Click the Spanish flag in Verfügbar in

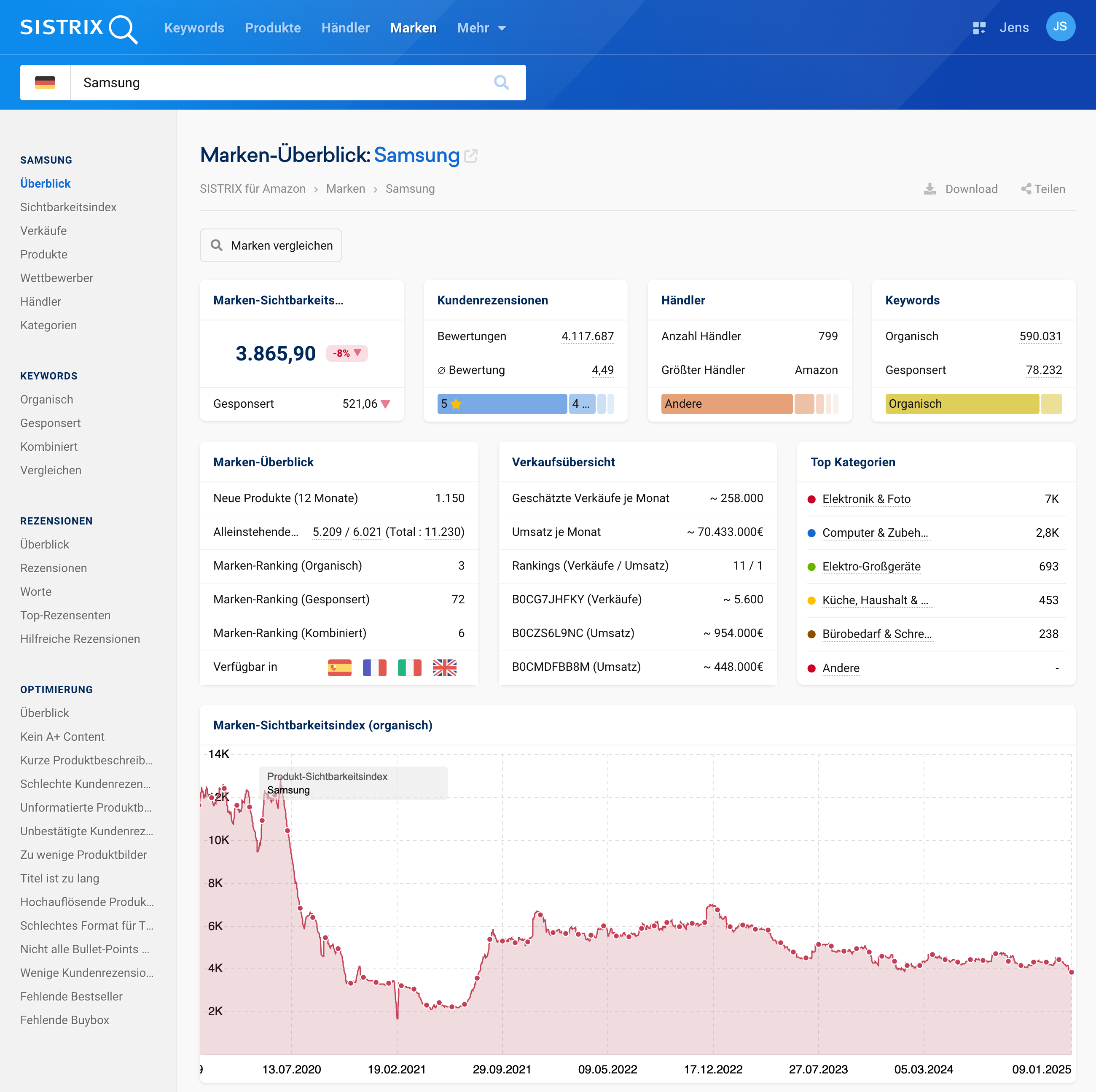point(340,668)
